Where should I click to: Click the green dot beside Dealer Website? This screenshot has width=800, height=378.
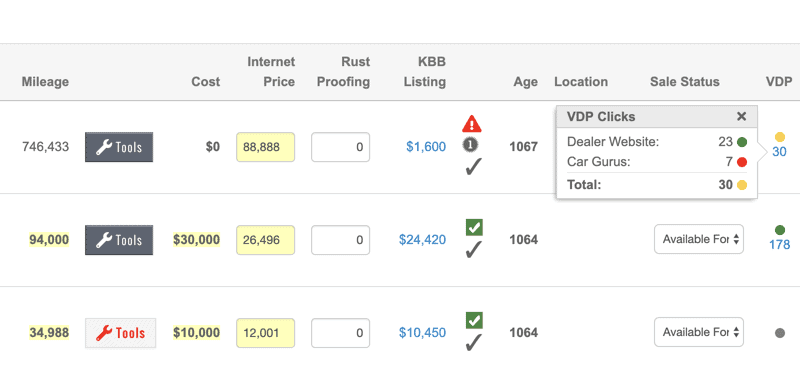coord(742,142)
